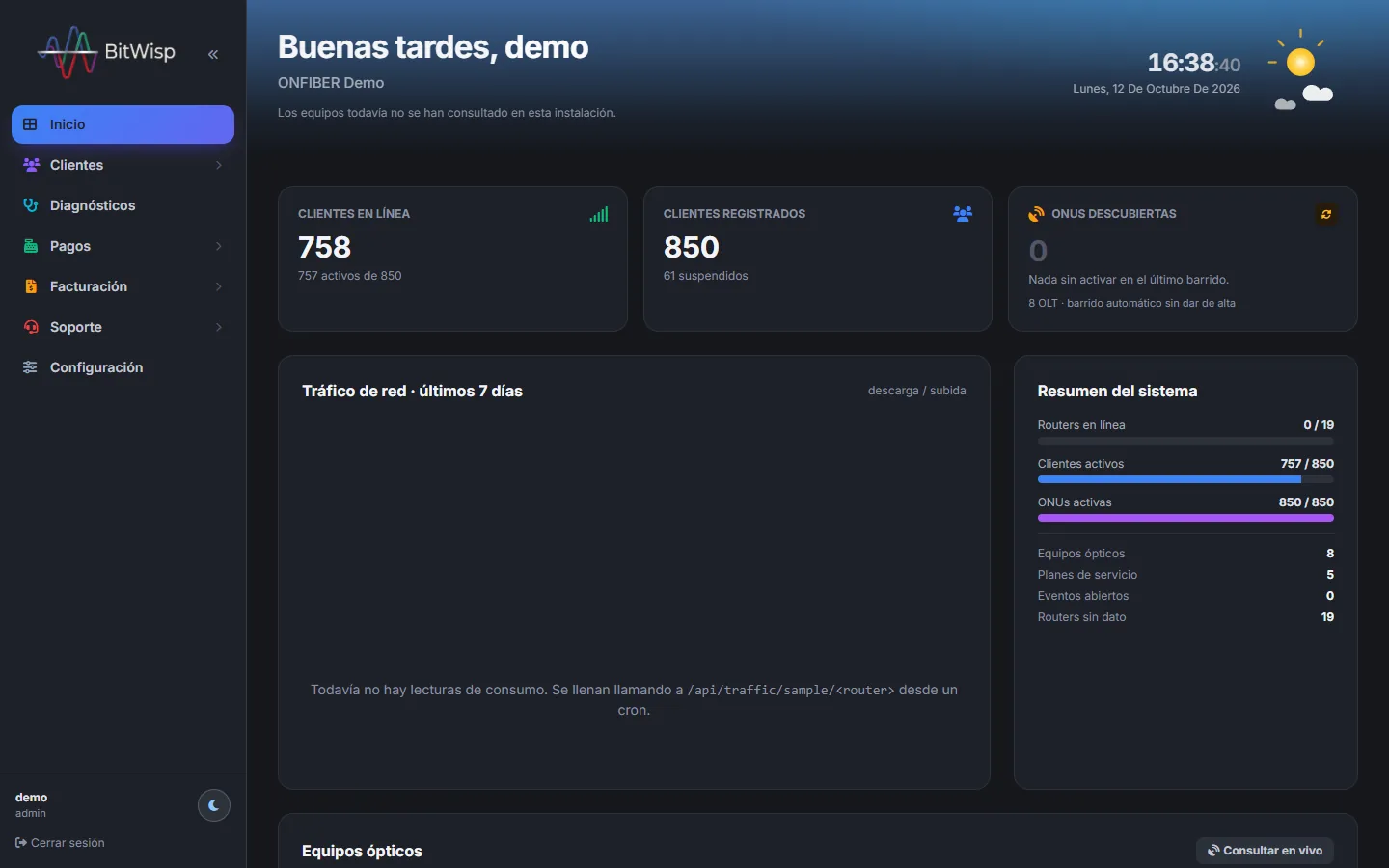Click the satellite dish icon by ONUs descubiertas
The height and width of the screenshot is (868, 1389).
point(1037,214)
